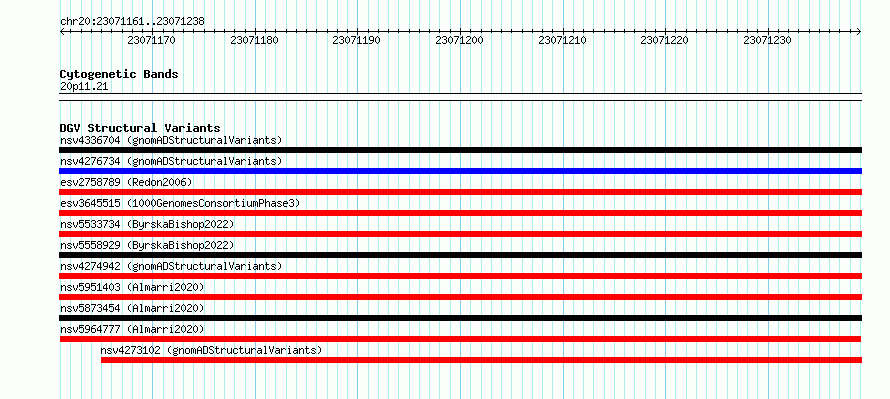
Task: Open nsv5964777 (Almarri2020) variant
Action: (132, 329)
